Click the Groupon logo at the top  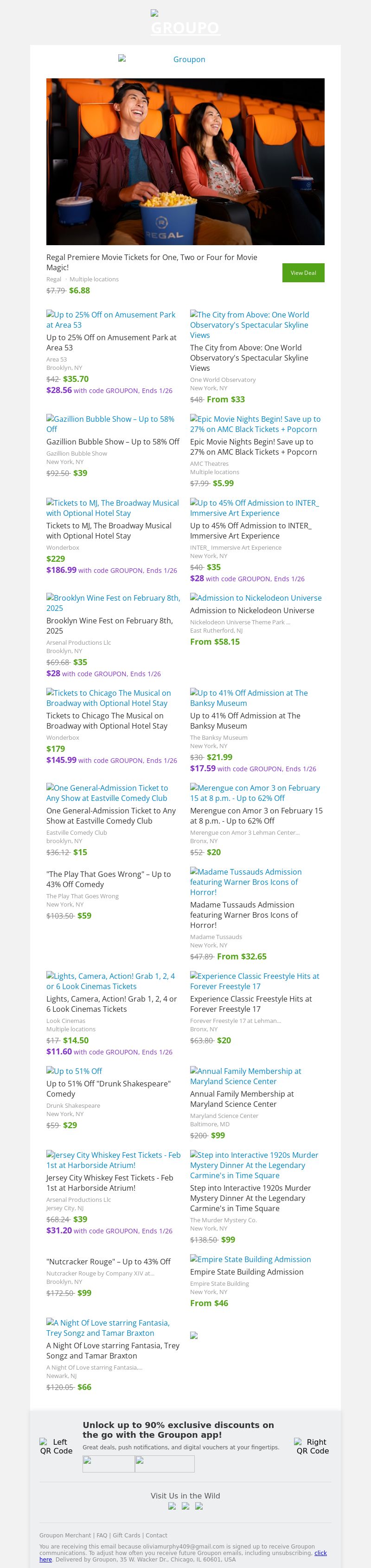click(185, 27)
